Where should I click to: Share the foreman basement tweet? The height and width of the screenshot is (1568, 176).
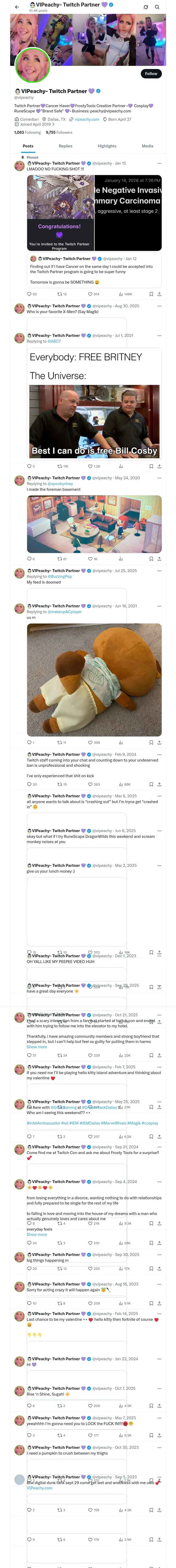point(159,559)
